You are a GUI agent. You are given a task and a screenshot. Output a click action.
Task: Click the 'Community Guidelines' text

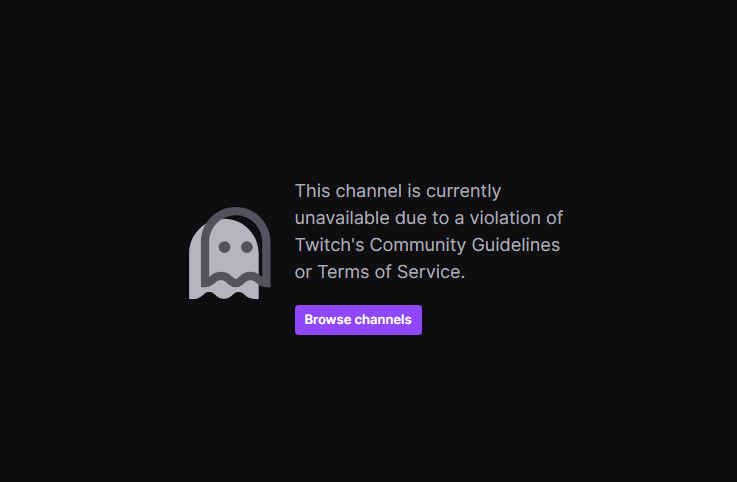[465, 245]
